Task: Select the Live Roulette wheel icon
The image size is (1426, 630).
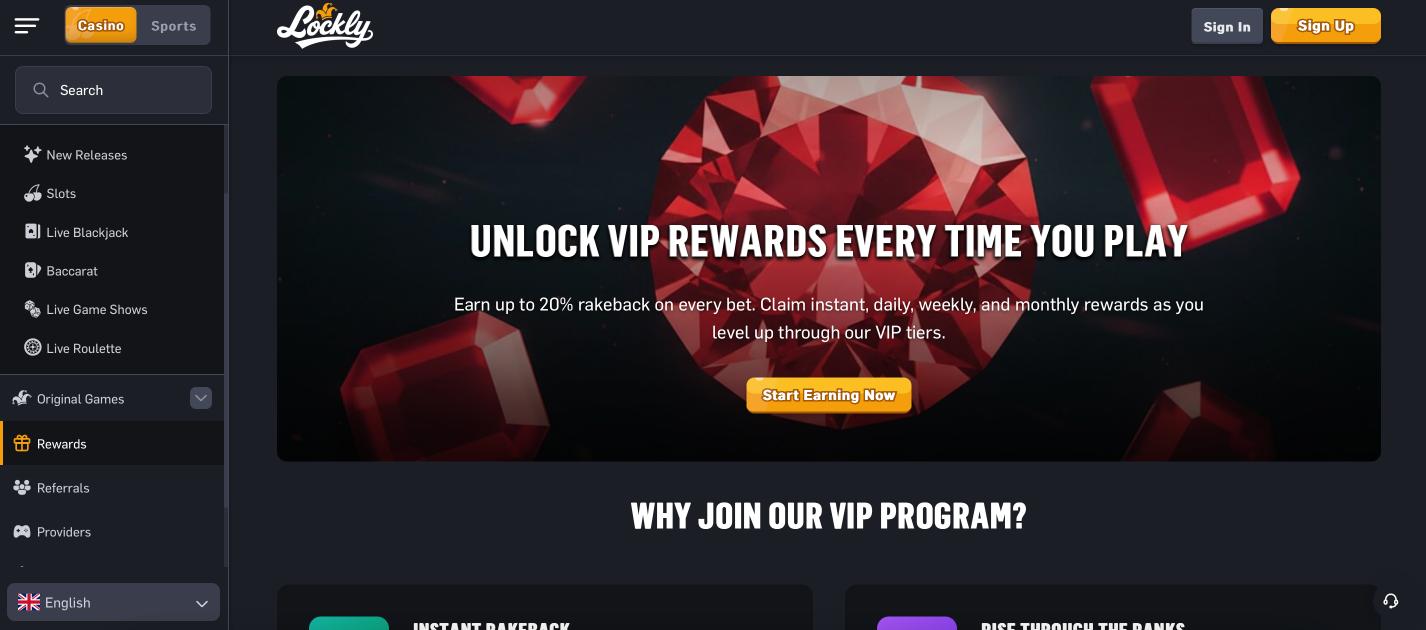Action: [x=32, y=348]
